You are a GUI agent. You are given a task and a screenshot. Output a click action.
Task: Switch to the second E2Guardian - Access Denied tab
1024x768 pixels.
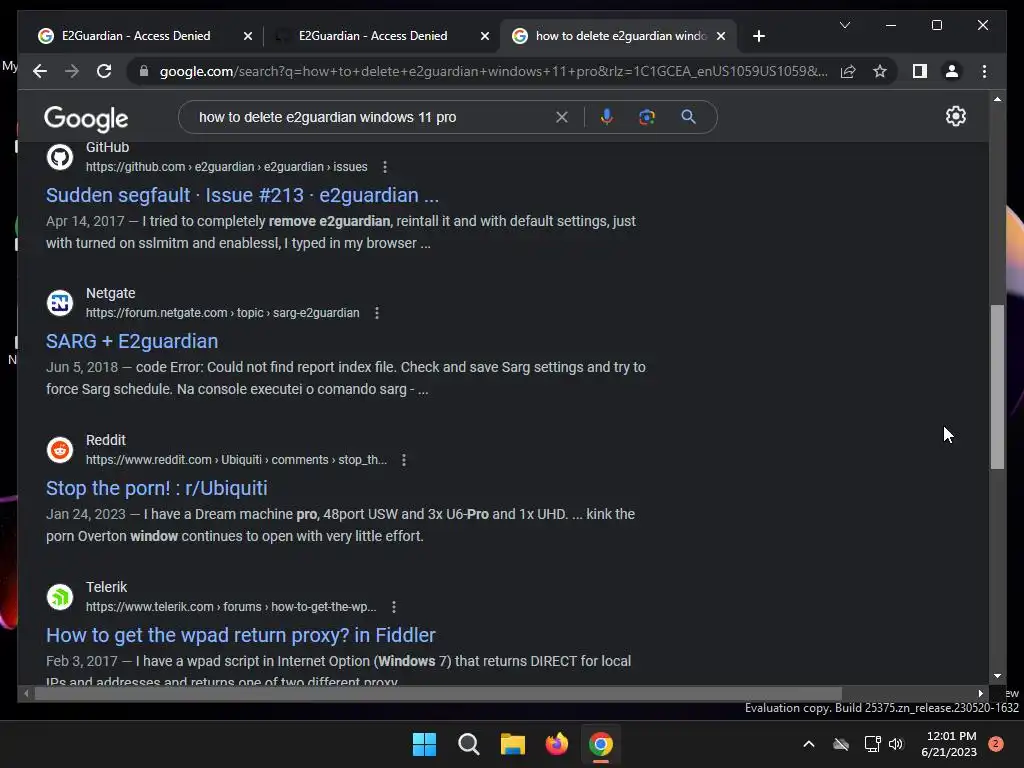(x=373, y=36)
